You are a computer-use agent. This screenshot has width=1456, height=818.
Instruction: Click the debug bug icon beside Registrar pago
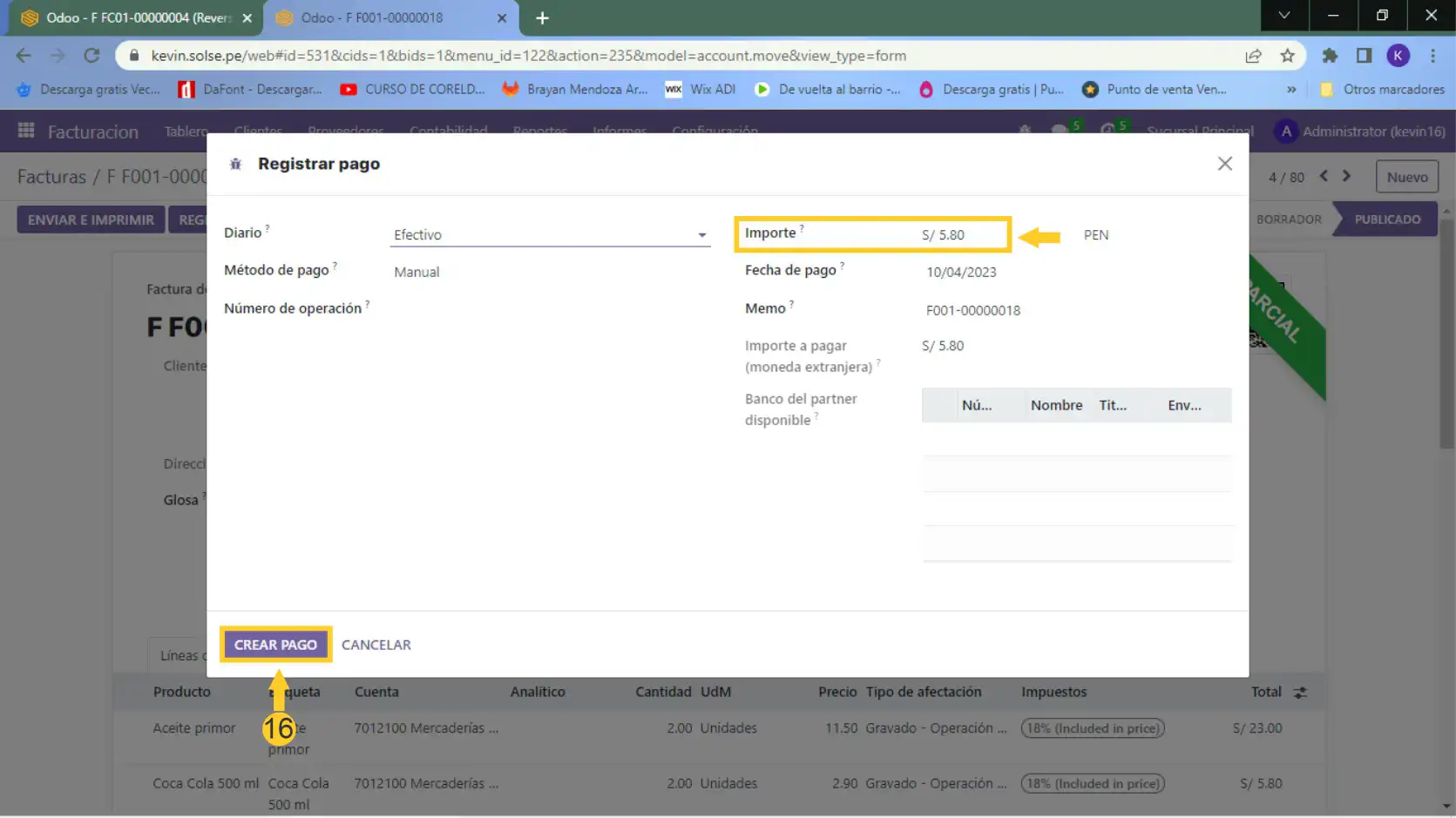pyautogui.click(x=234, y=165)
